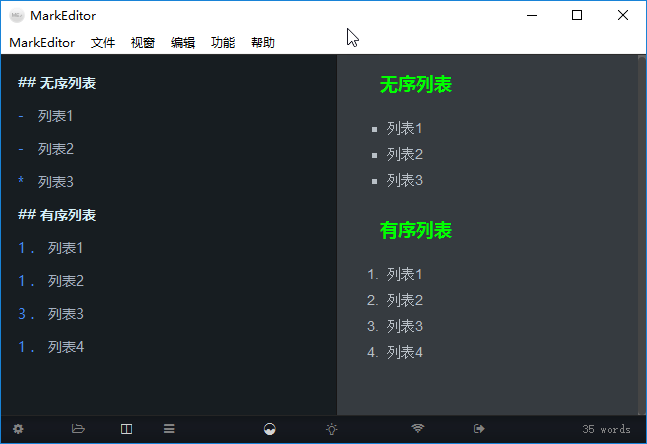647x444 pixels.
Task: Open settings via the gear icon
Action: coord(18,429)
